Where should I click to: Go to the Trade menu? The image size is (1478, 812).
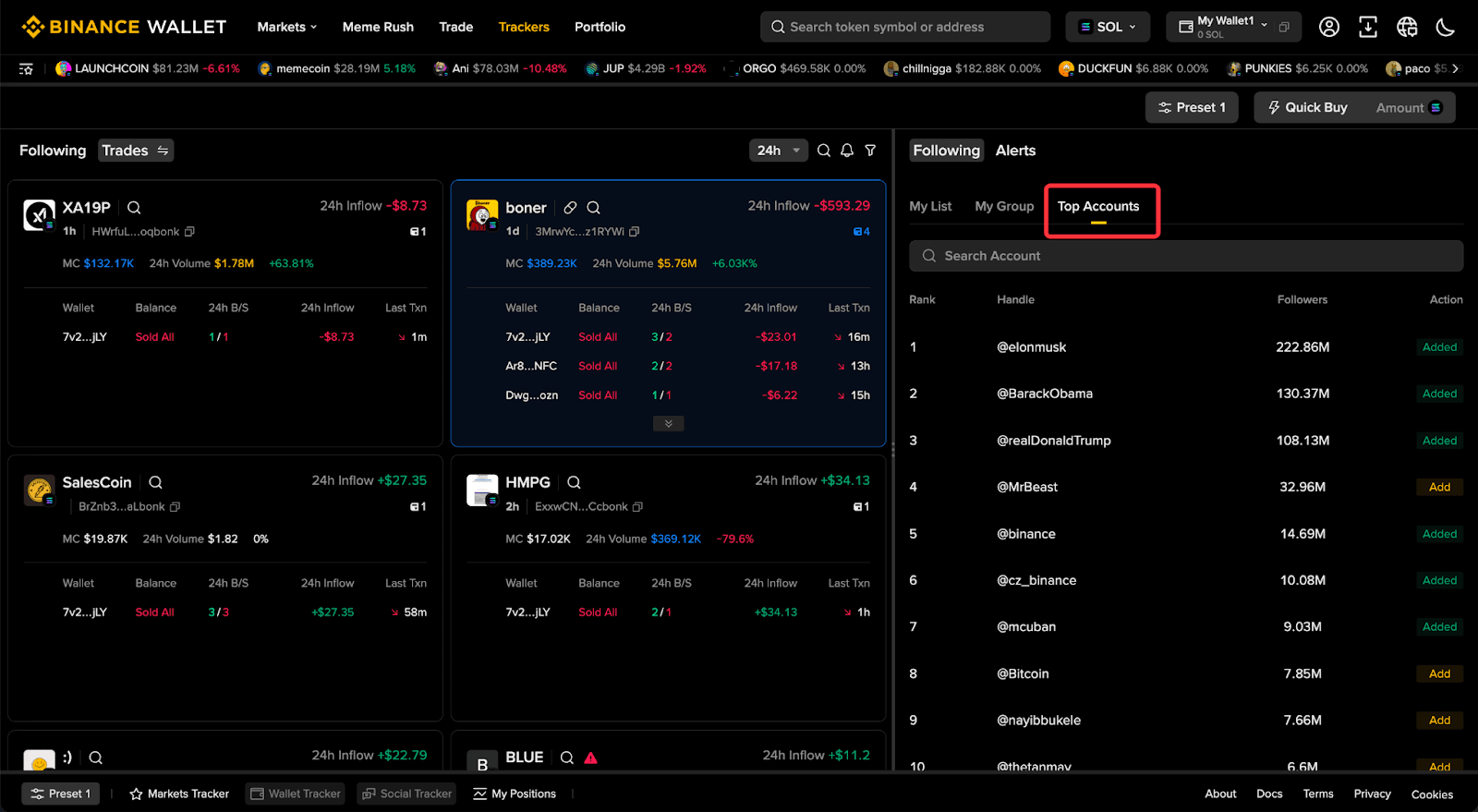point(456,27)
